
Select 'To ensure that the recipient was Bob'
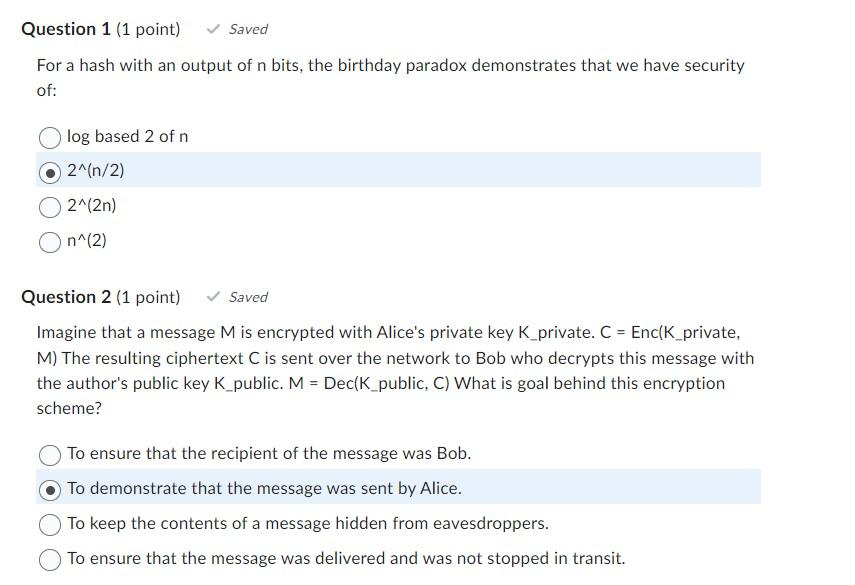(x=49, y=453)
